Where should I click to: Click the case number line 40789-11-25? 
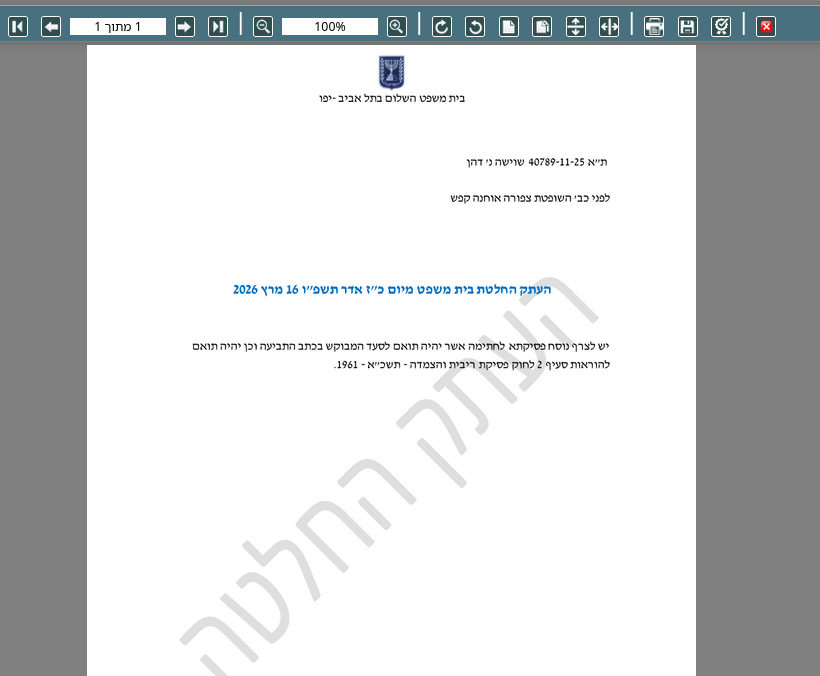click(x=537, y=162)
